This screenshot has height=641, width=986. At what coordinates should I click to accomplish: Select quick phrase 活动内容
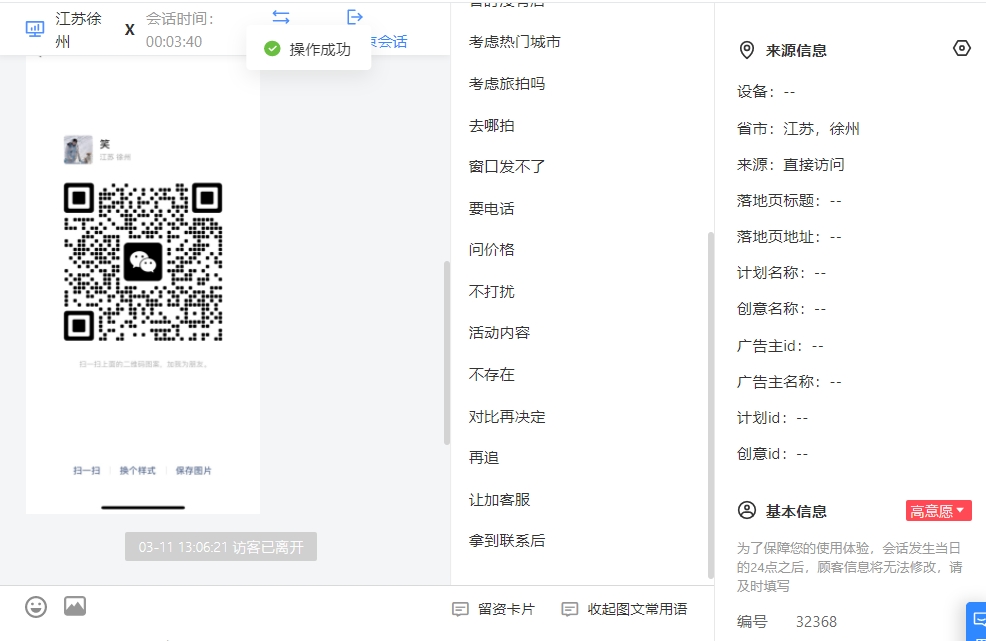pos(499,333)
